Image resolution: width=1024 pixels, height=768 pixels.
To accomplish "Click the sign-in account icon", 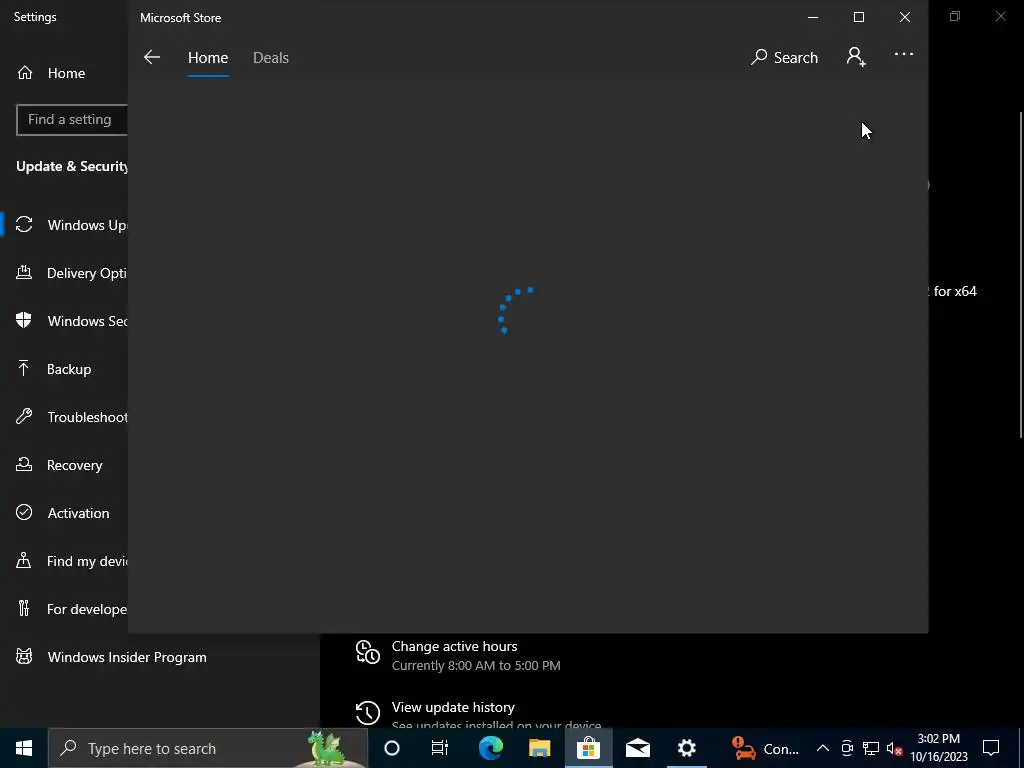I will [856, 57].
